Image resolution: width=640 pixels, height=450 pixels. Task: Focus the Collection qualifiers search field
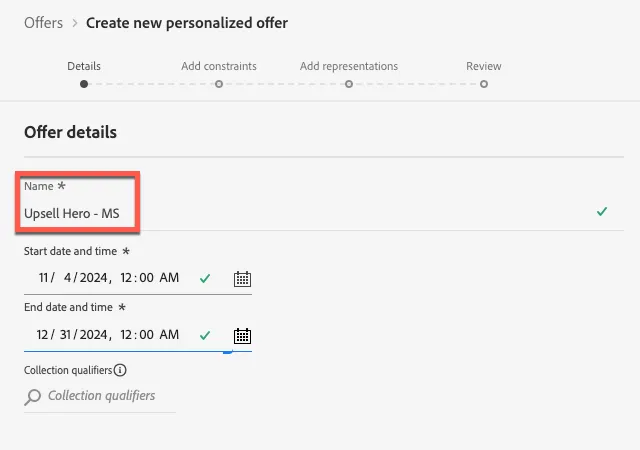[x=100, y=396]
